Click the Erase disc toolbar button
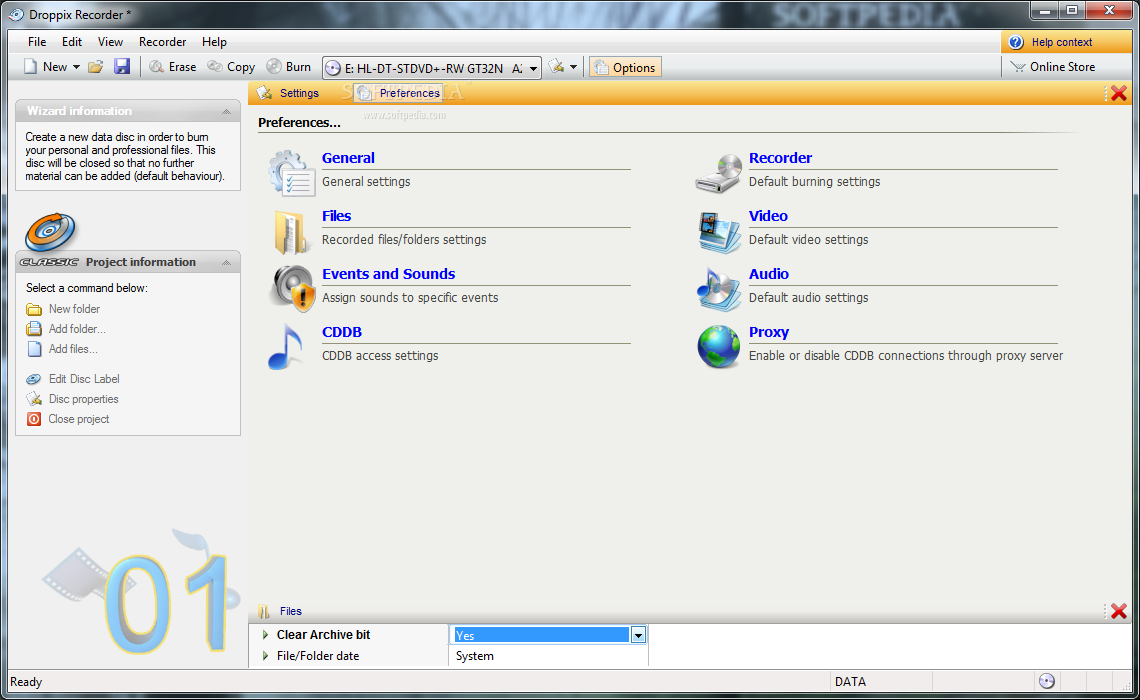This screenshot has height=700, width=1140. [x=172, y=67]
